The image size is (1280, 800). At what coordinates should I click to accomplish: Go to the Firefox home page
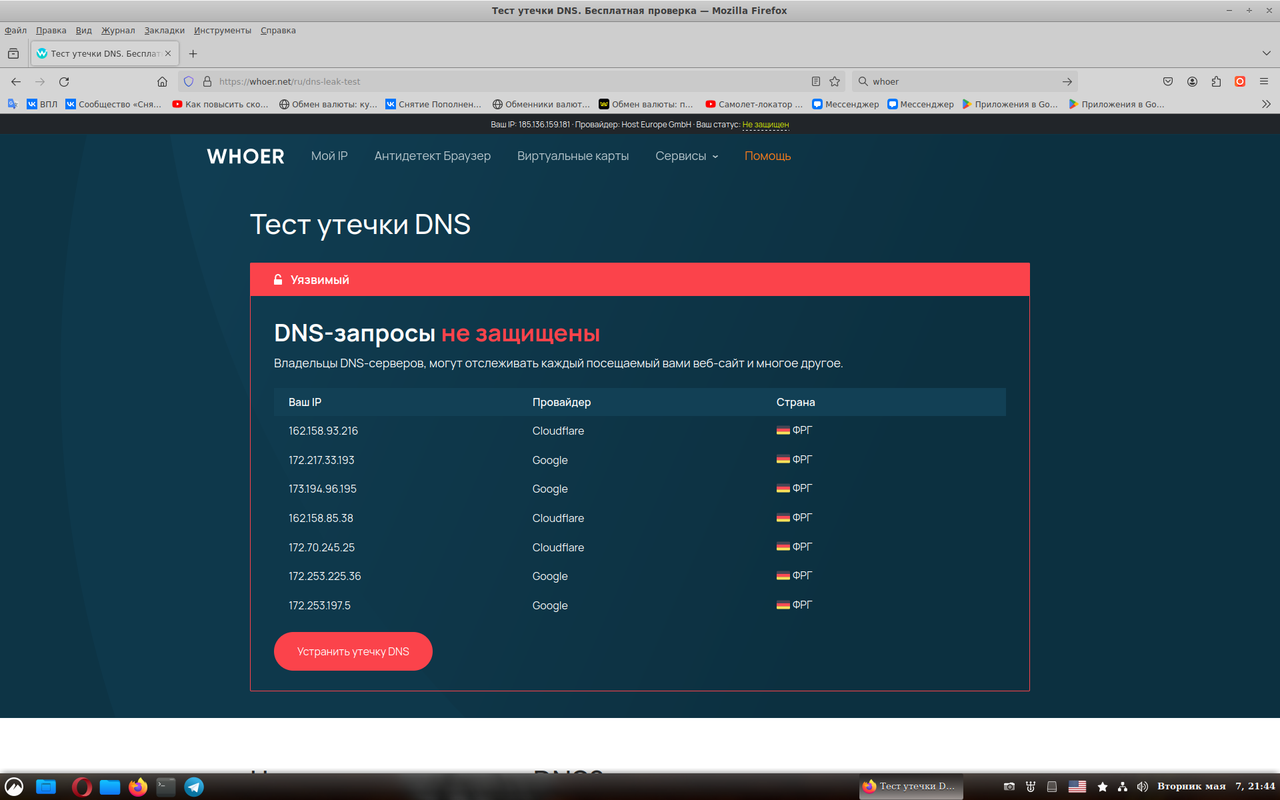[x=162, y=82]
